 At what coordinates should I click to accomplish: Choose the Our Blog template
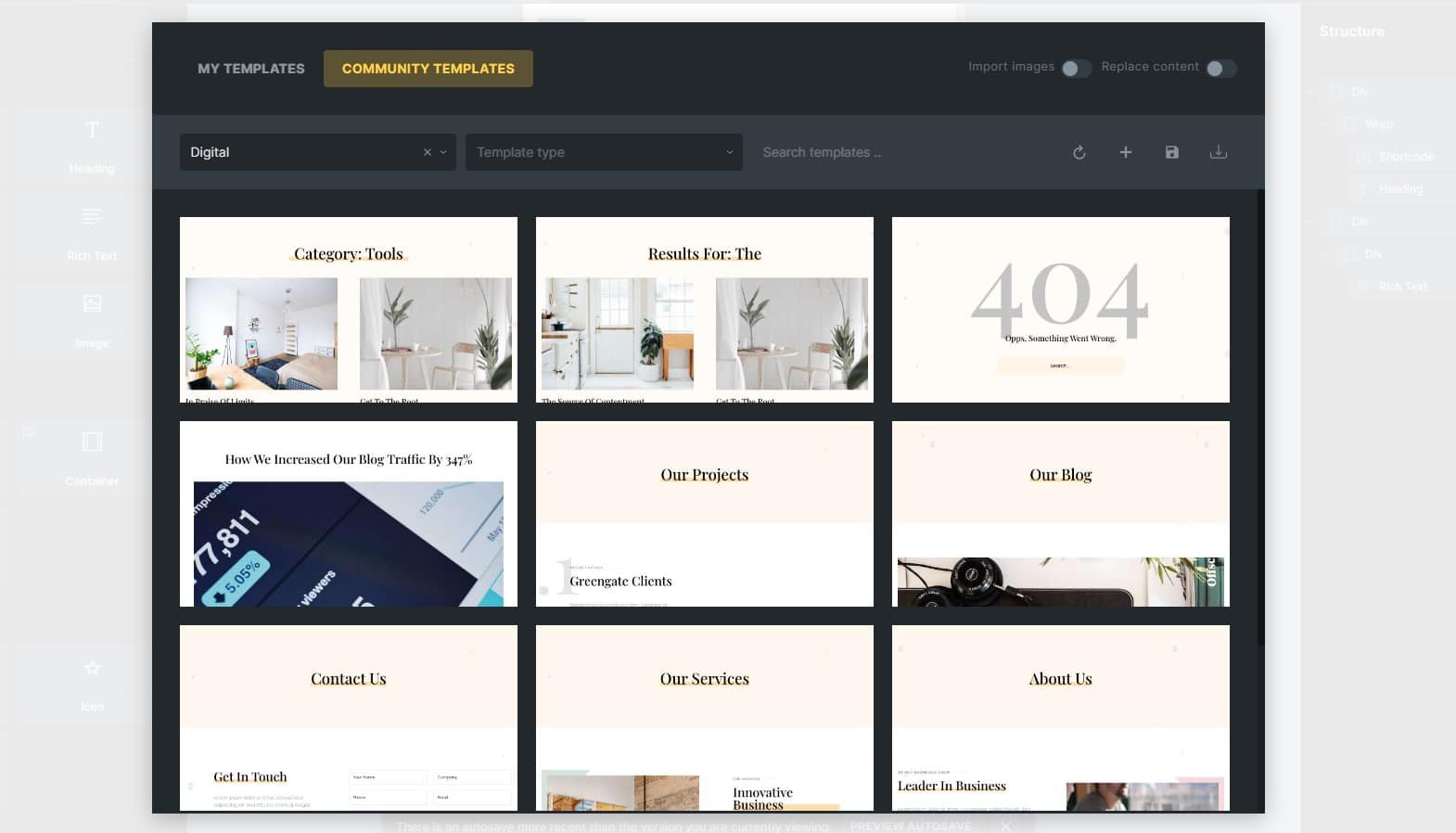(1061, 514)
